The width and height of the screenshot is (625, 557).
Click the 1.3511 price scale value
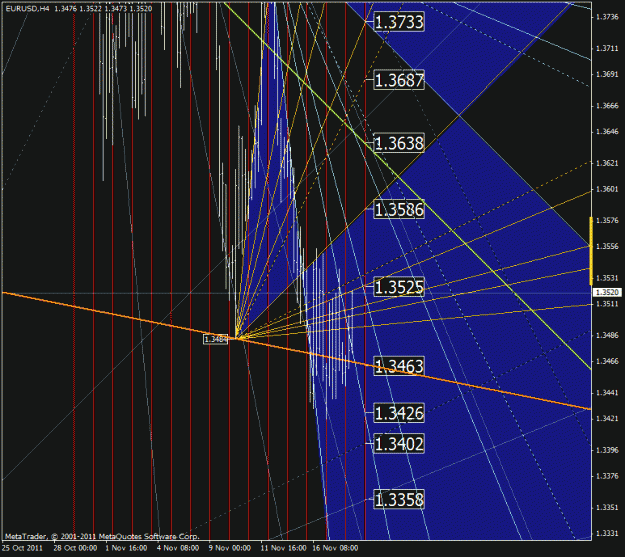tap(607, 304)
